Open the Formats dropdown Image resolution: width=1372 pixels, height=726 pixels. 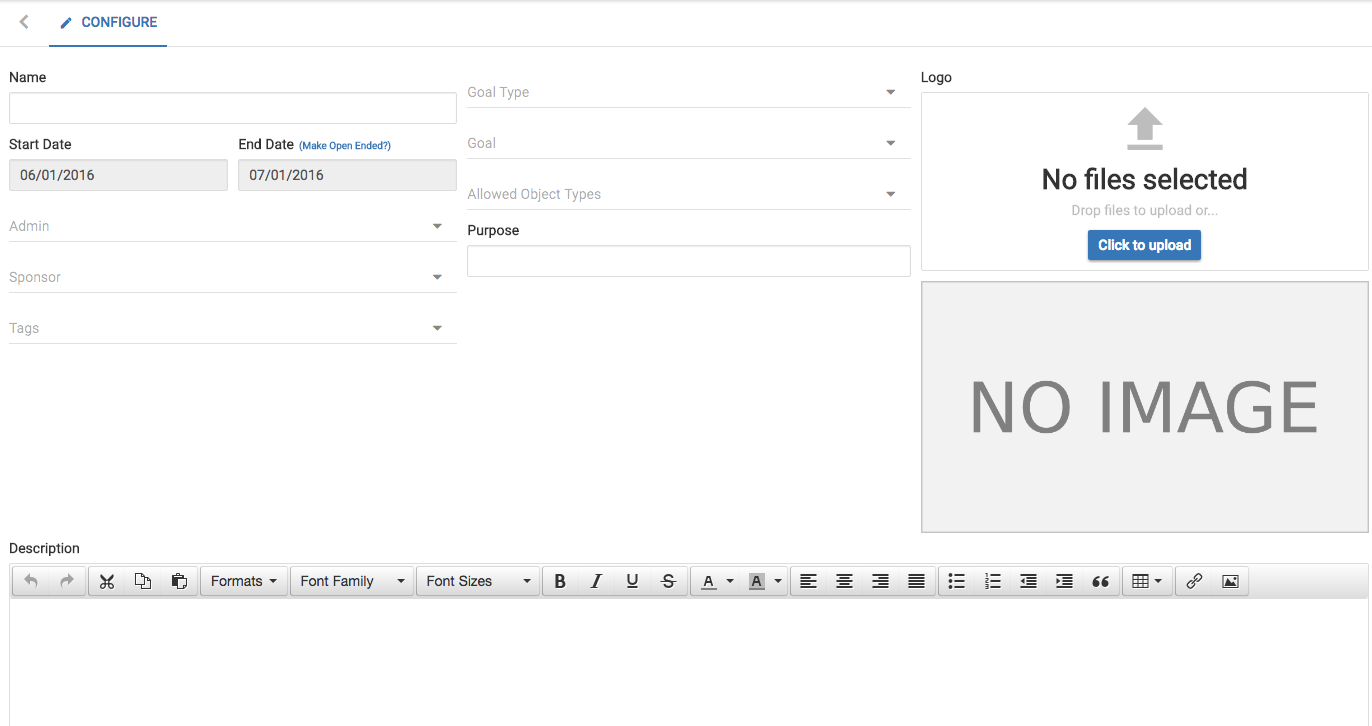pyautogui.click(x=244, y=581)
